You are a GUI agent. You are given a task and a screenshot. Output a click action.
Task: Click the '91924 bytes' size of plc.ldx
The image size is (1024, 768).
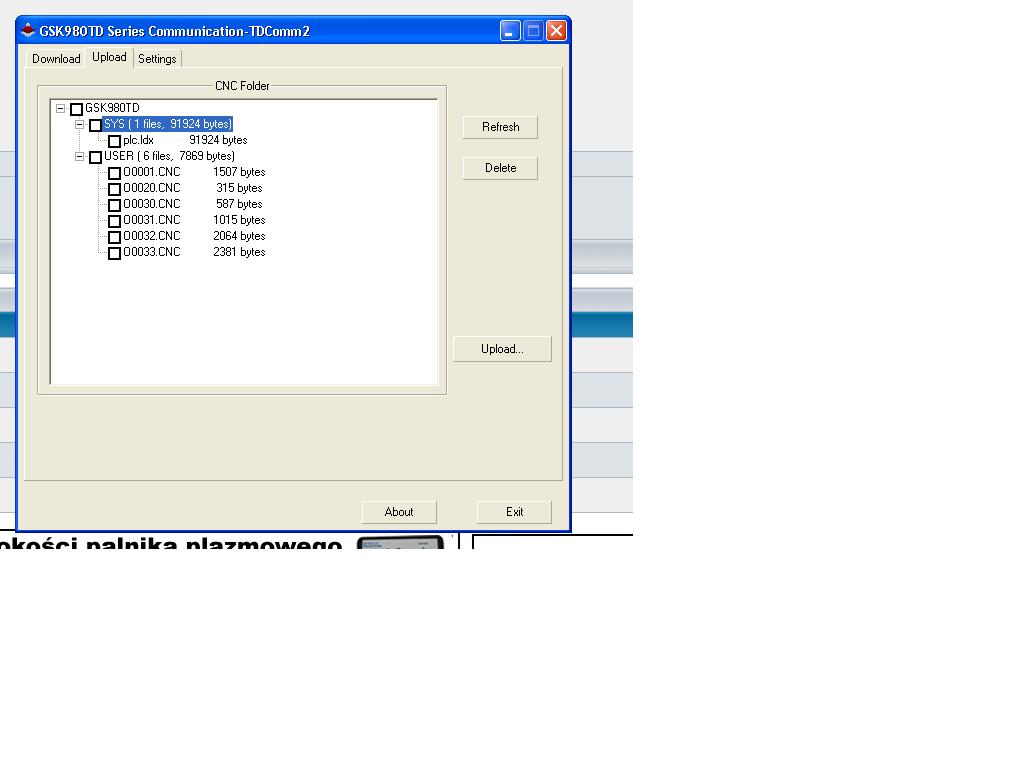(x=218, y=140)
